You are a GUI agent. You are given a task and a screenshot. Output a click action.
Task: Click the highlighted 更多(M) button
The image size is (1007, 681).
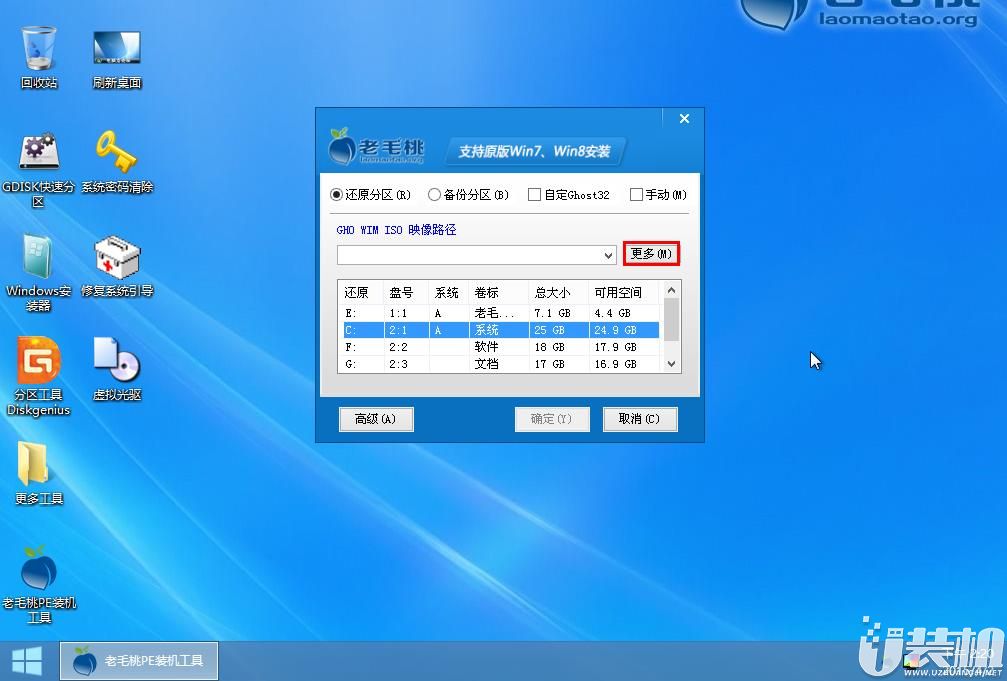coord(651,254)
